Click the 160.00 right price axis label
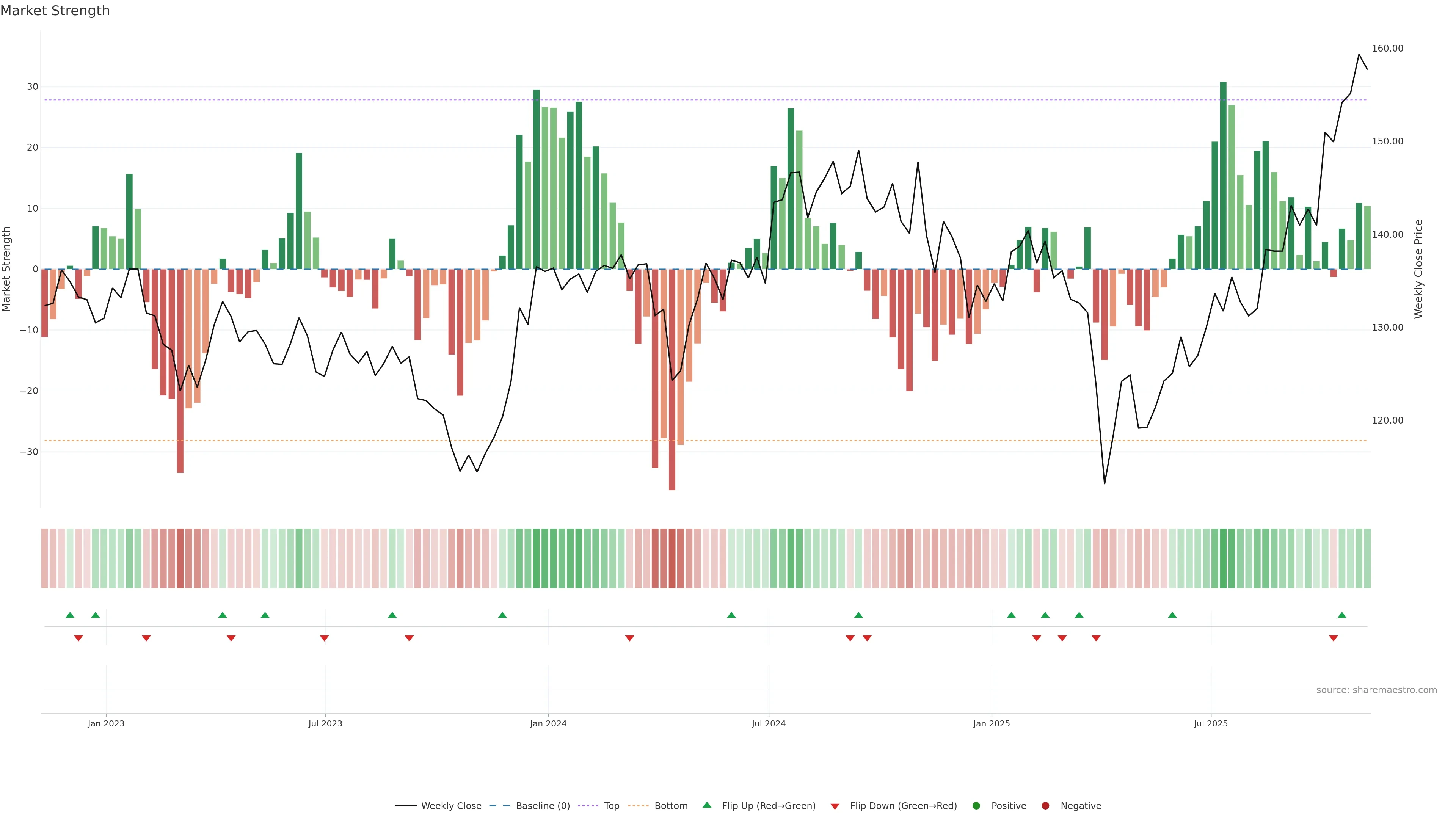Viewport: 1456px width, 819px height. click(x=1387, y=49)
